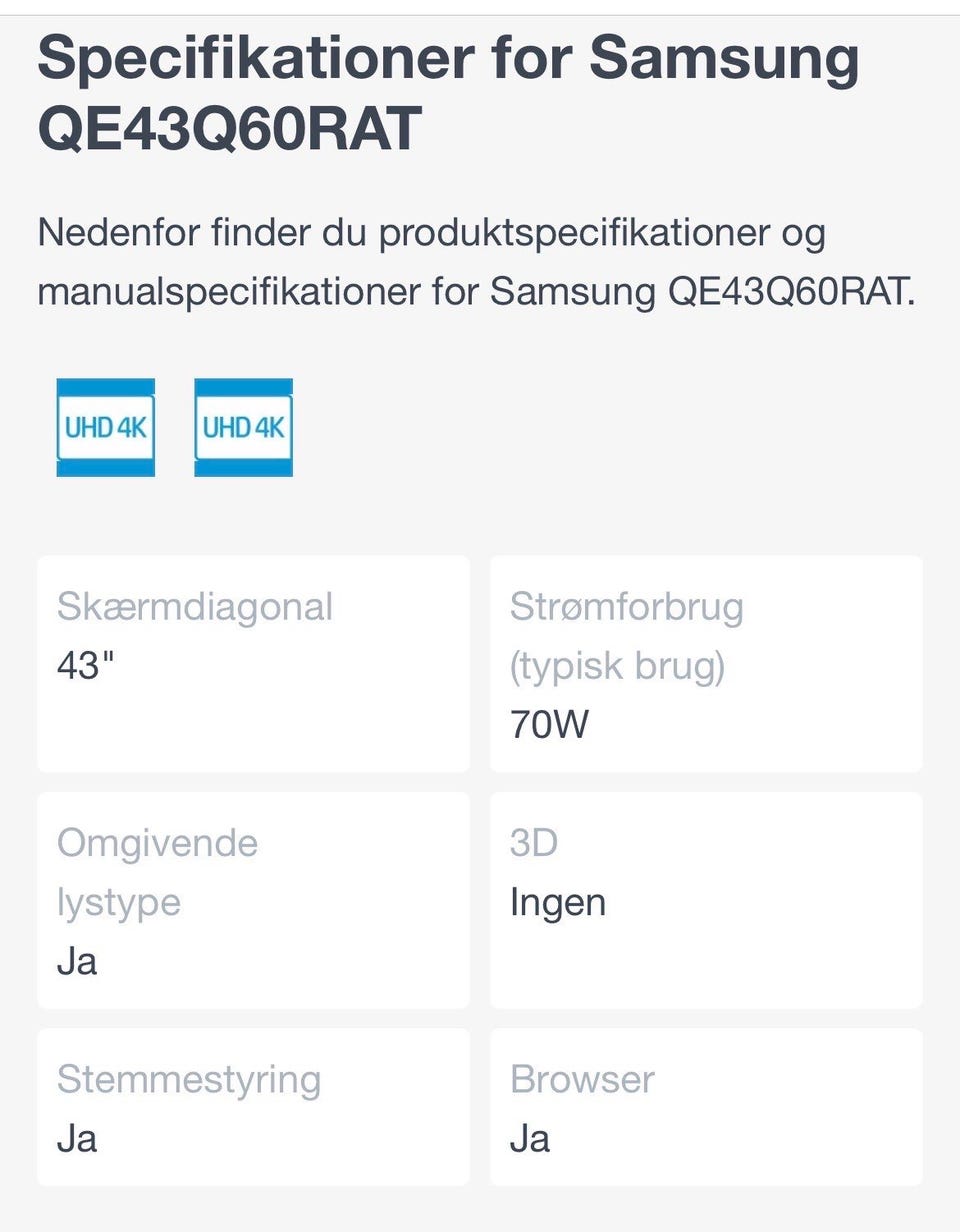Select the 3D spec label

tap(533, 843)
